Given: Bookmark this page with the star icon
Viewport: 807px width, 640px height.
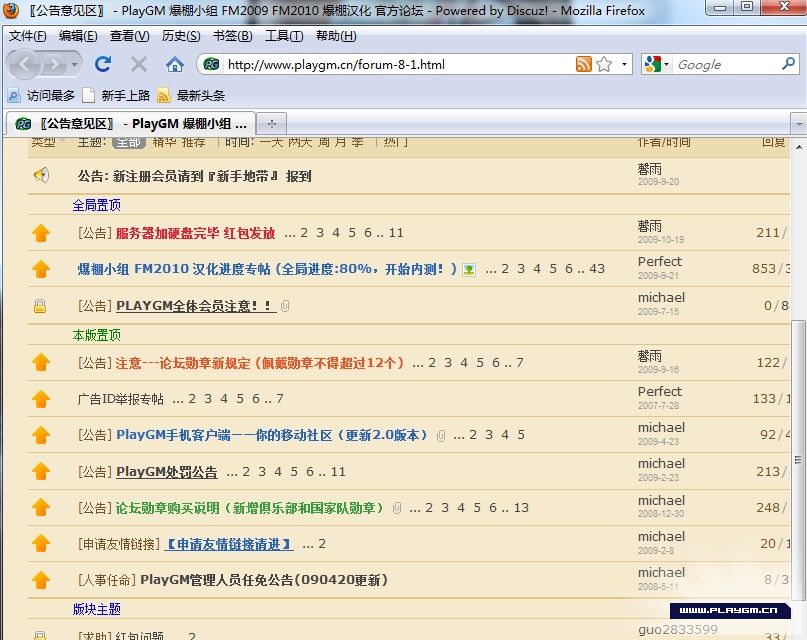Looking at the screenshot, I should click(604, 64).
